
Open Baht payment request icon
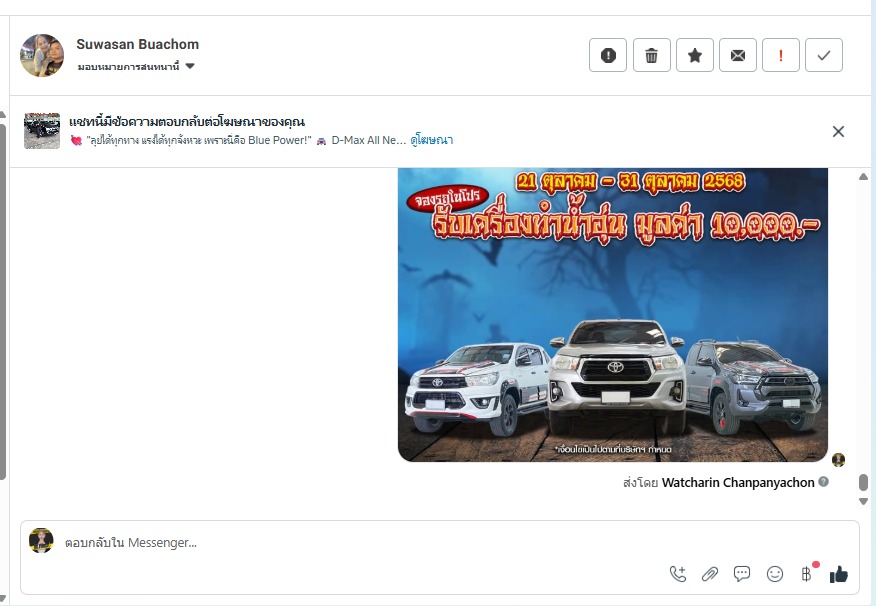point(807,574)
